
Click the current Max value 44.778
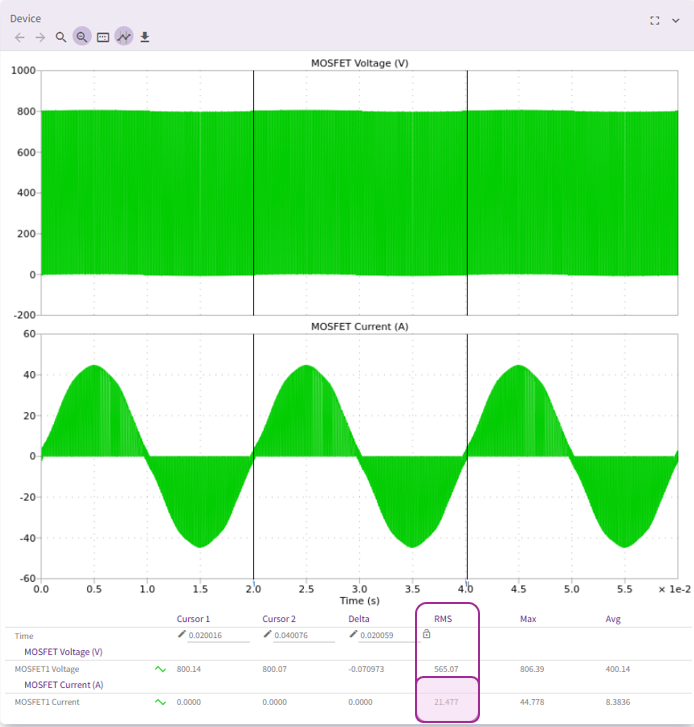532,702
